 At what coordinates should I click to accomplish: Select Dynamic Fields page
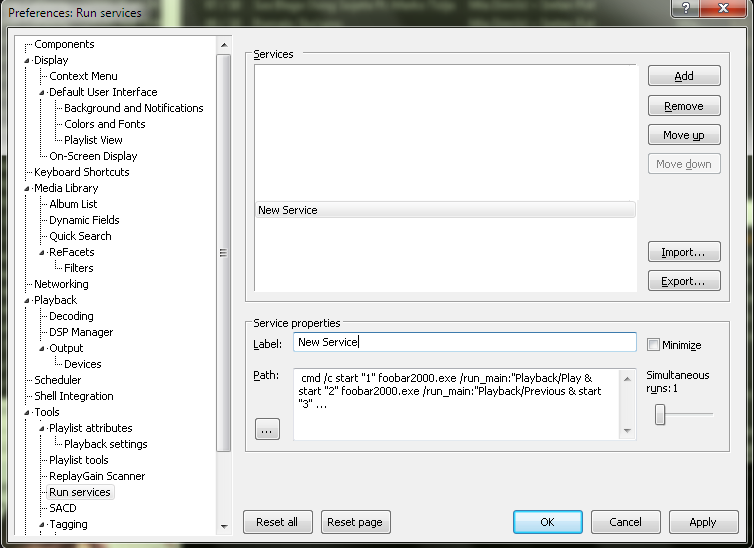click(84, 220)
